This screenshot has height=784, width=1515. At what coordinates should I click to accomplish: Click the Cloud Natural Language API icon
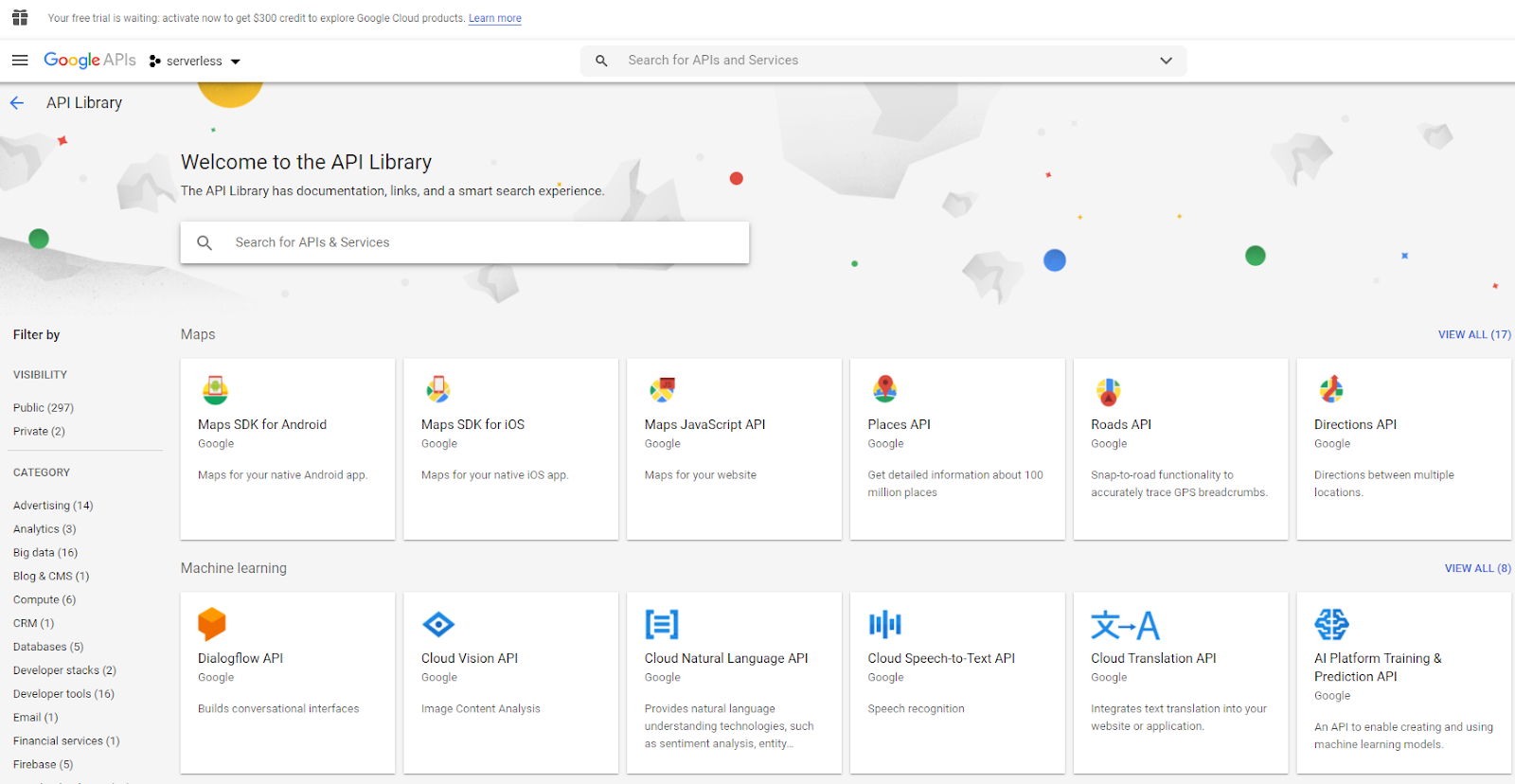[x=662, y=624]
